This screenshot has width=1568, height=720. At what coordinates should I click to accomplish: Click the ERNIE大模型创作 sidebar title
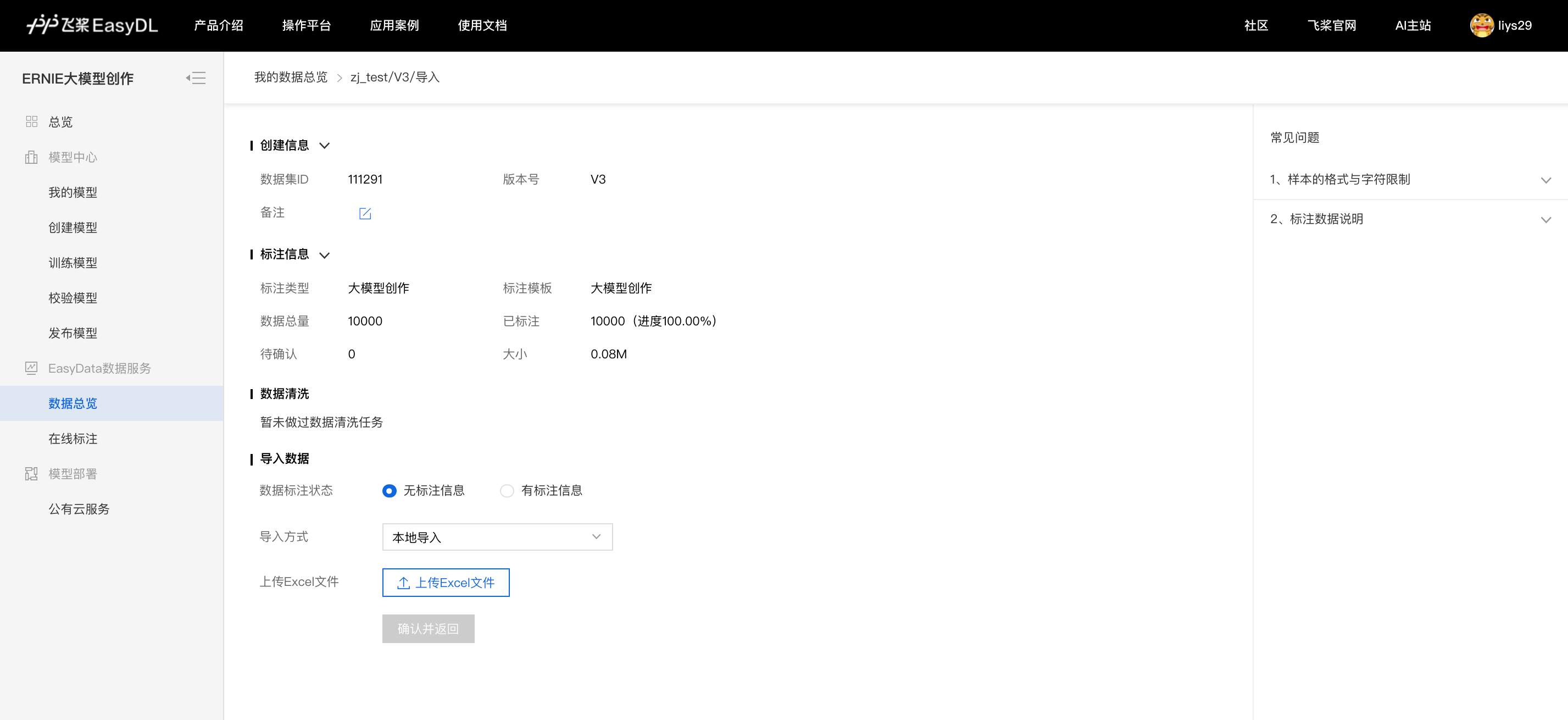[77, 79]
